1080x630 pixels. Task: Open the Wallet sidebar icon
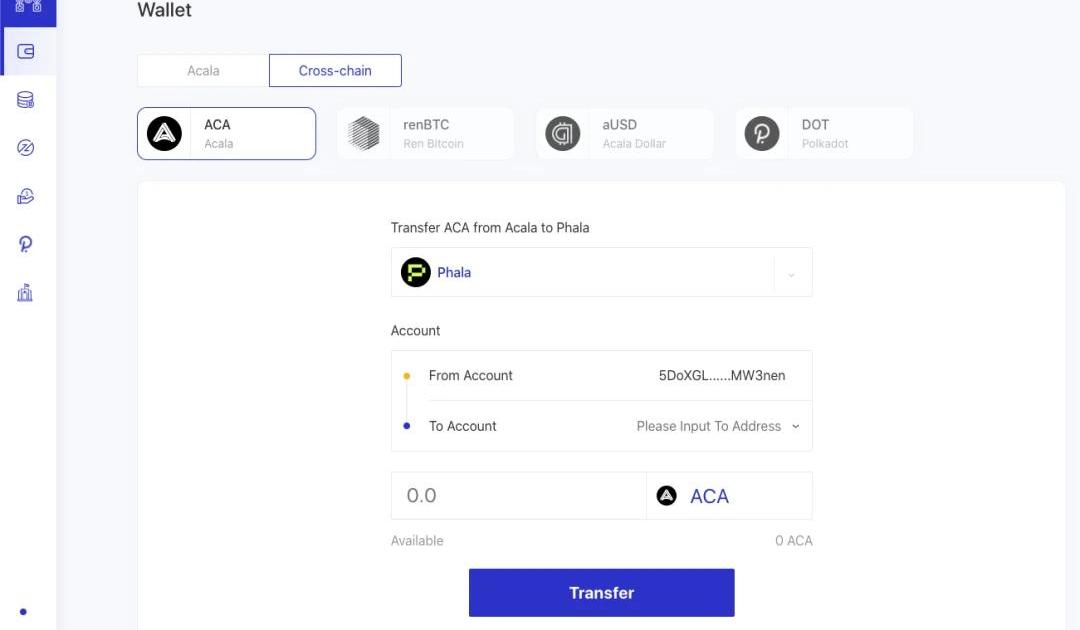(x=25, y=52)
